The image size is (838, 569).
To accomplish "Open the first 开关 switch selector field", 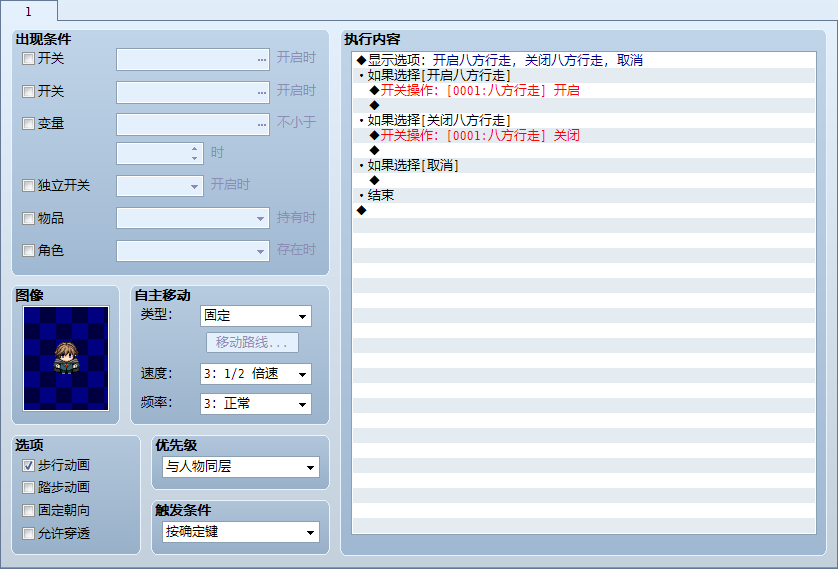I will pyautogui.click(x=193, y=59).
